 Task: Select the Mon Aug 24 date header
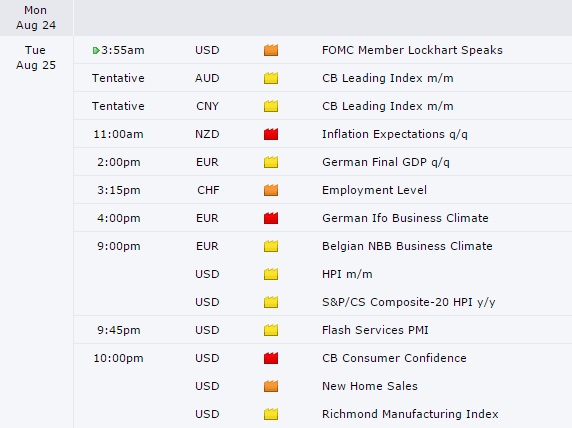[x=36, y=18]
